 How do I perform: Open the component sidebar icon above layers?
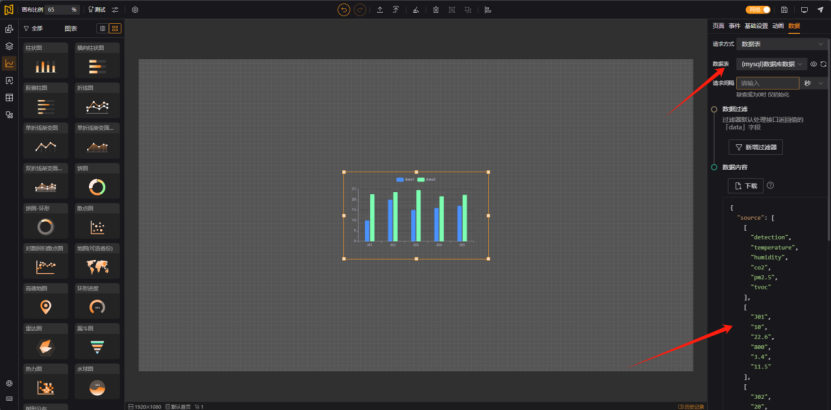[9, 29]
